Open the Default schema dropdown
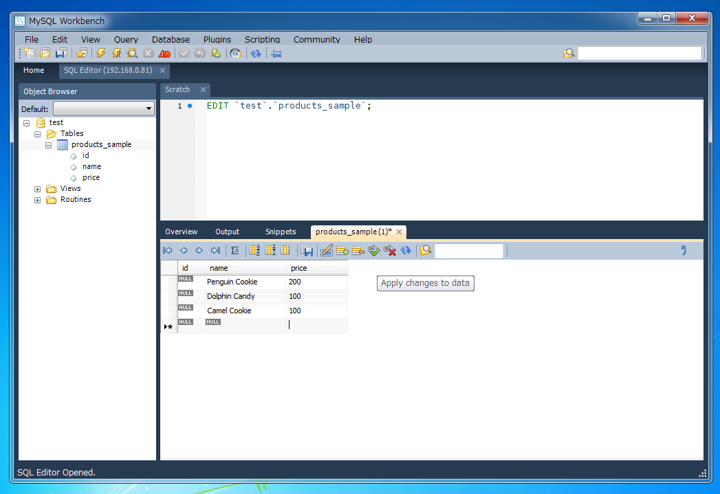 (x=104, y=109)
